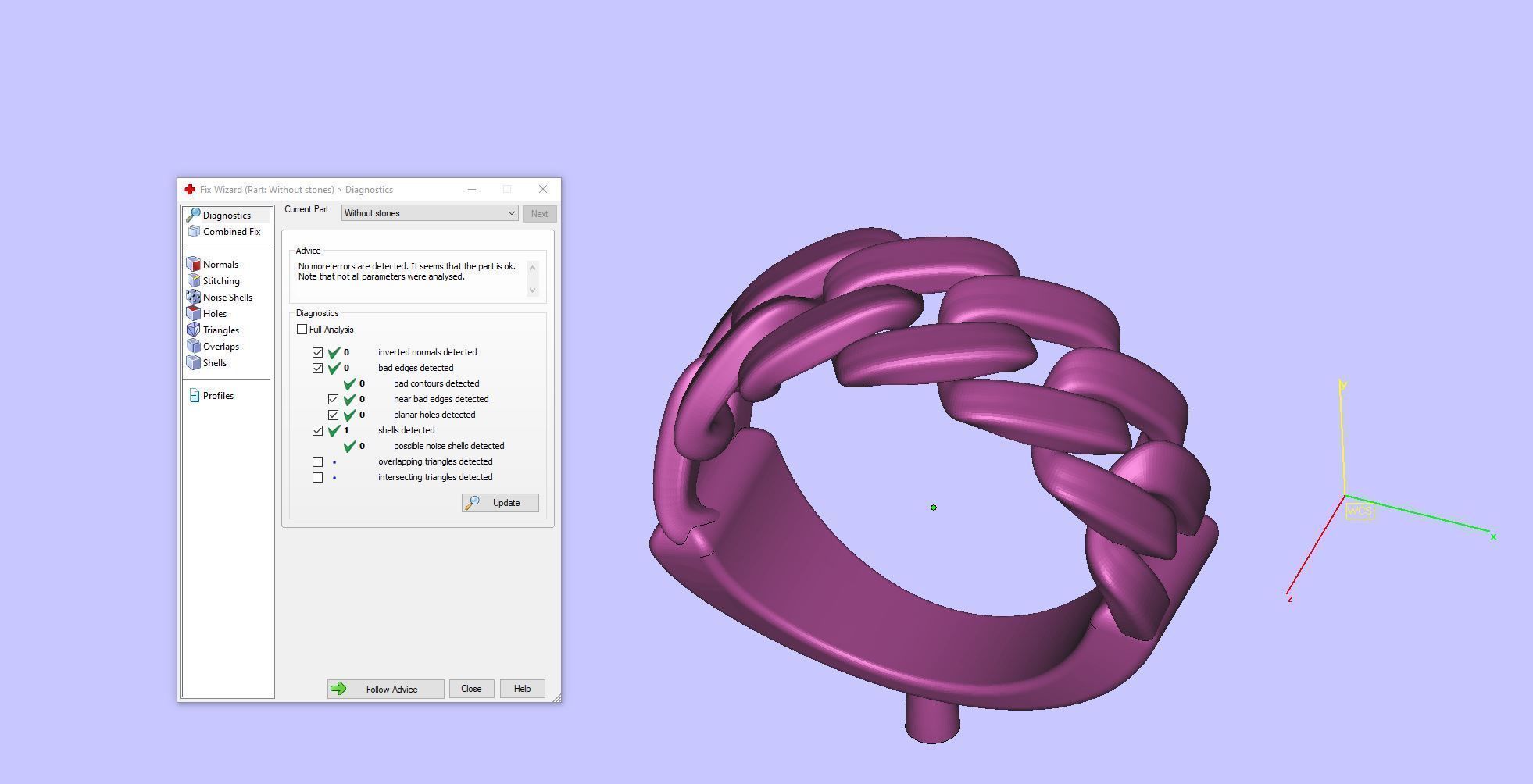Image resolution: width=1533 pixels, height=784 pixels.
Task: Click the Close button at dialog bottom
Action: point(471,689)
